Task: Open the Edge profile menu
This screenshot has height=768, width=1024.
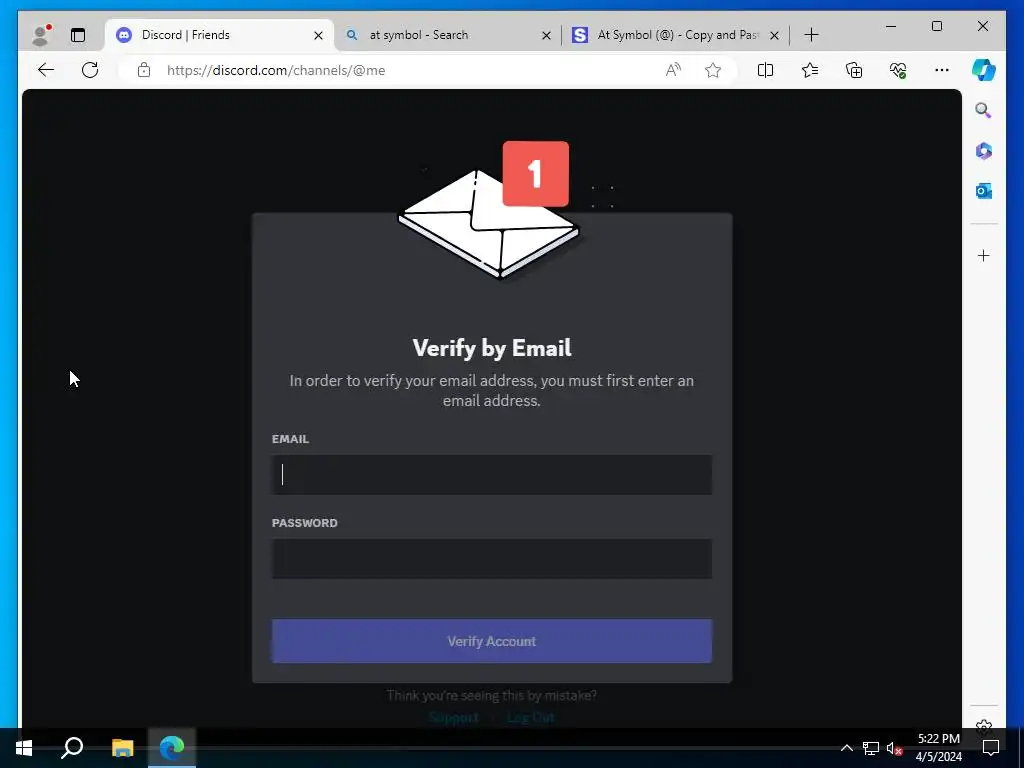Action: pos(41,35)
